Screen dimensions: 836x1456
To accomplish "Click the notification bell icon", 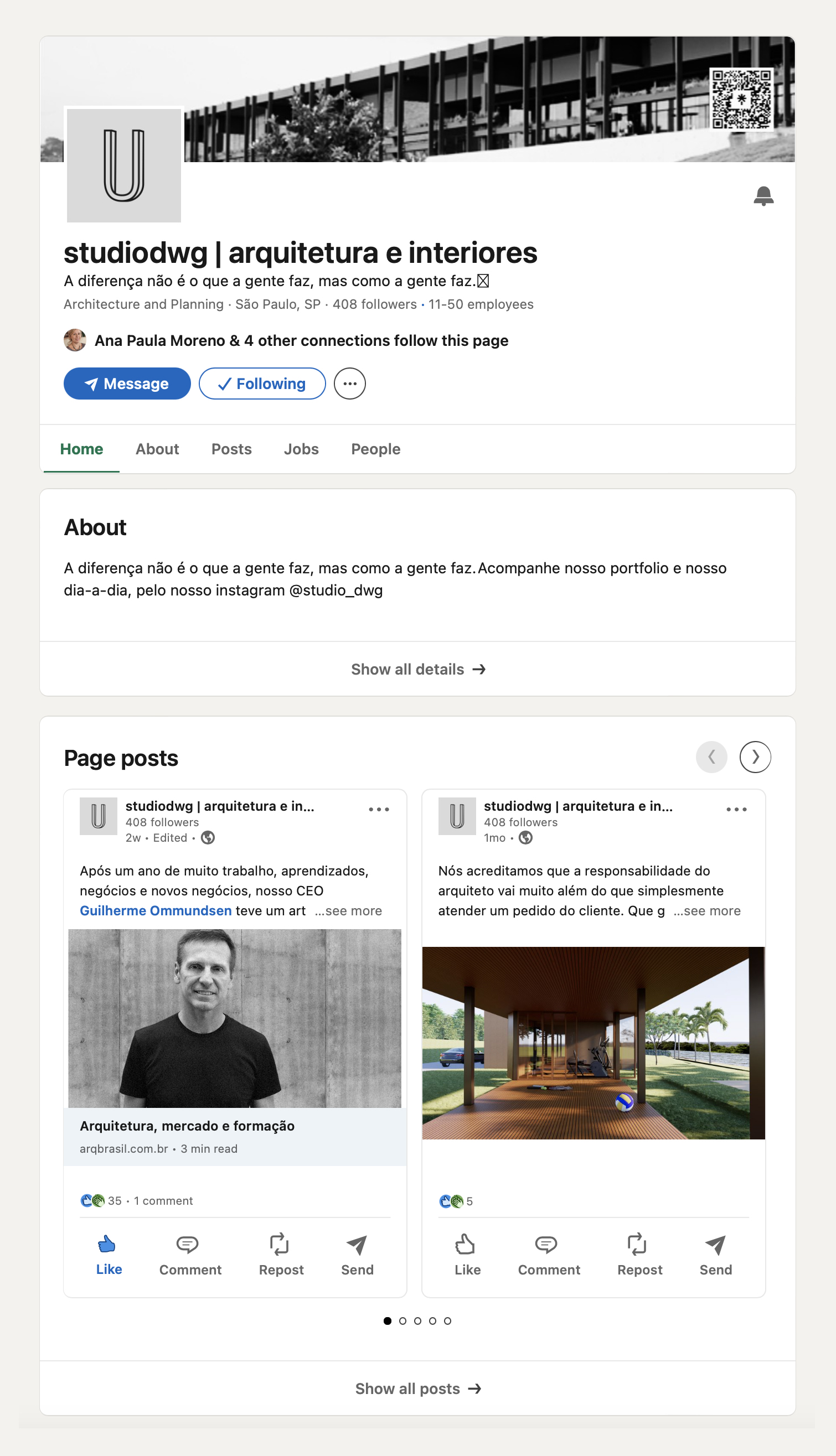I will click(x=763, y=196).
